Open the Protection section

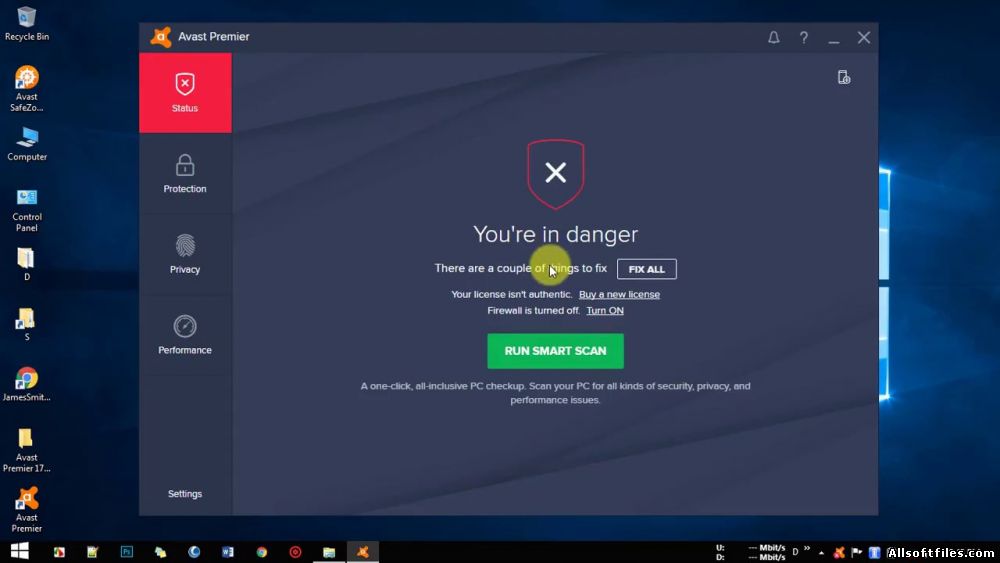tap(185, 173)
